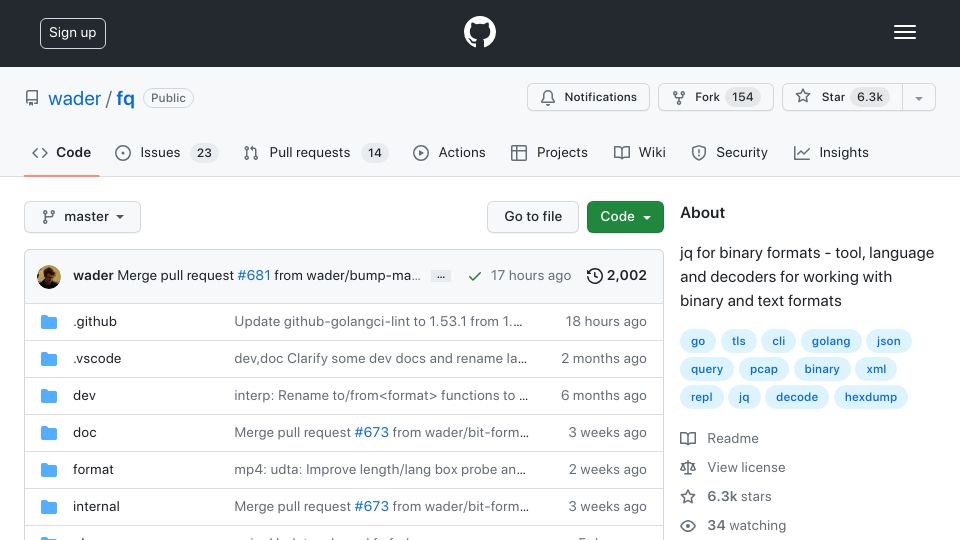Image resolution: width=960 pixels, height=540 pixels.
Task: Open the golangci-lint update commit message
Action: click(378, 321)
